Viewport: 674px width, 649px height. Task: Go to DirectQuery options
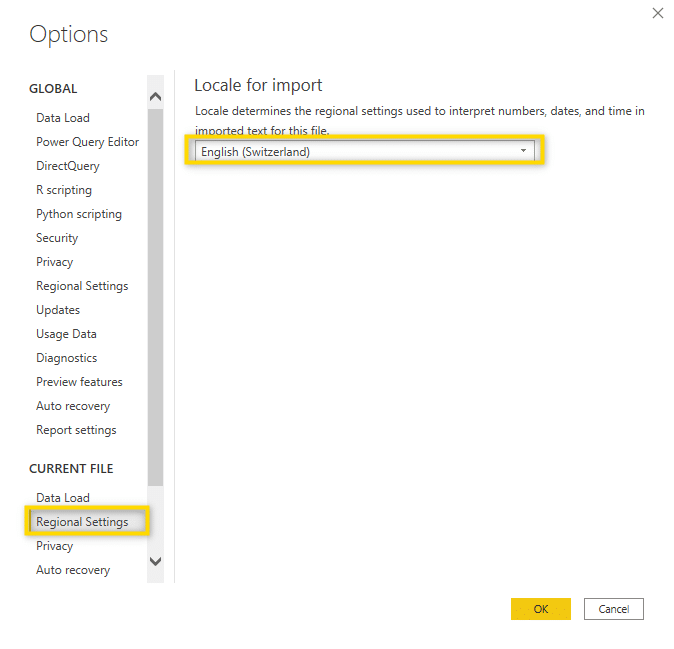tap(68, 166)
